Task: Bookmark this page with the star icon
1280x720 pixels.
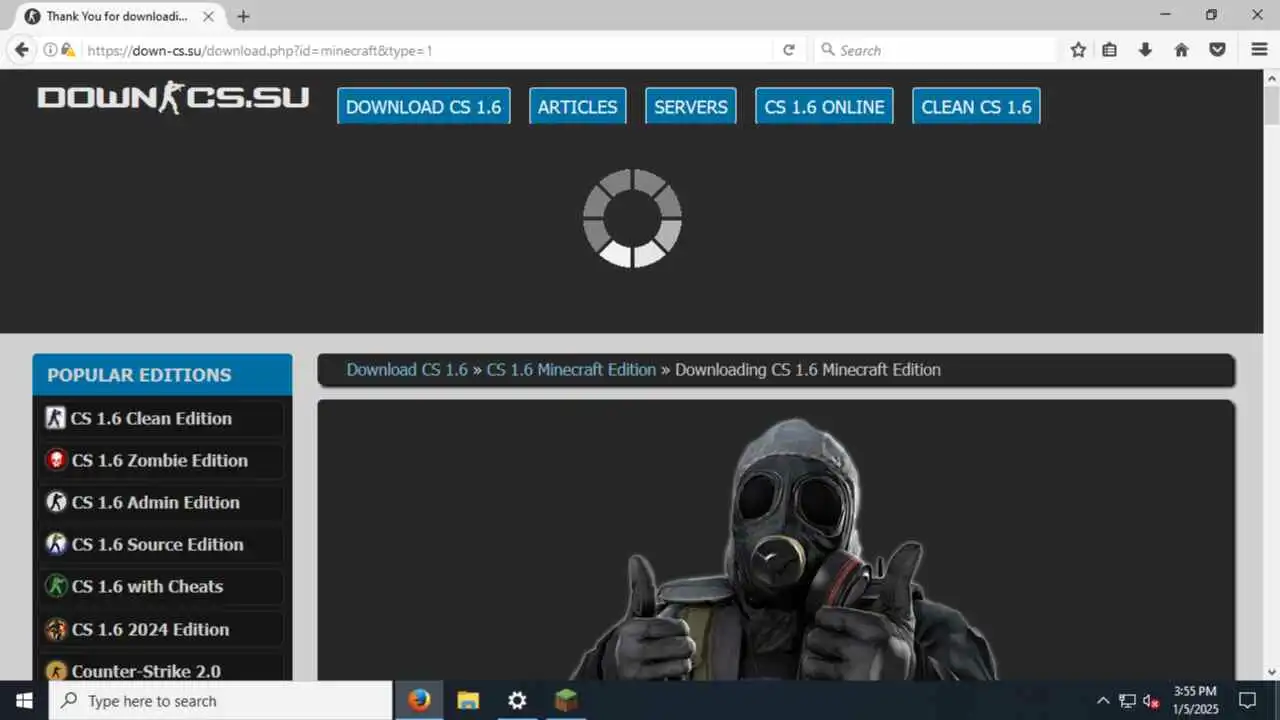Action: (x=1078, y=50)
